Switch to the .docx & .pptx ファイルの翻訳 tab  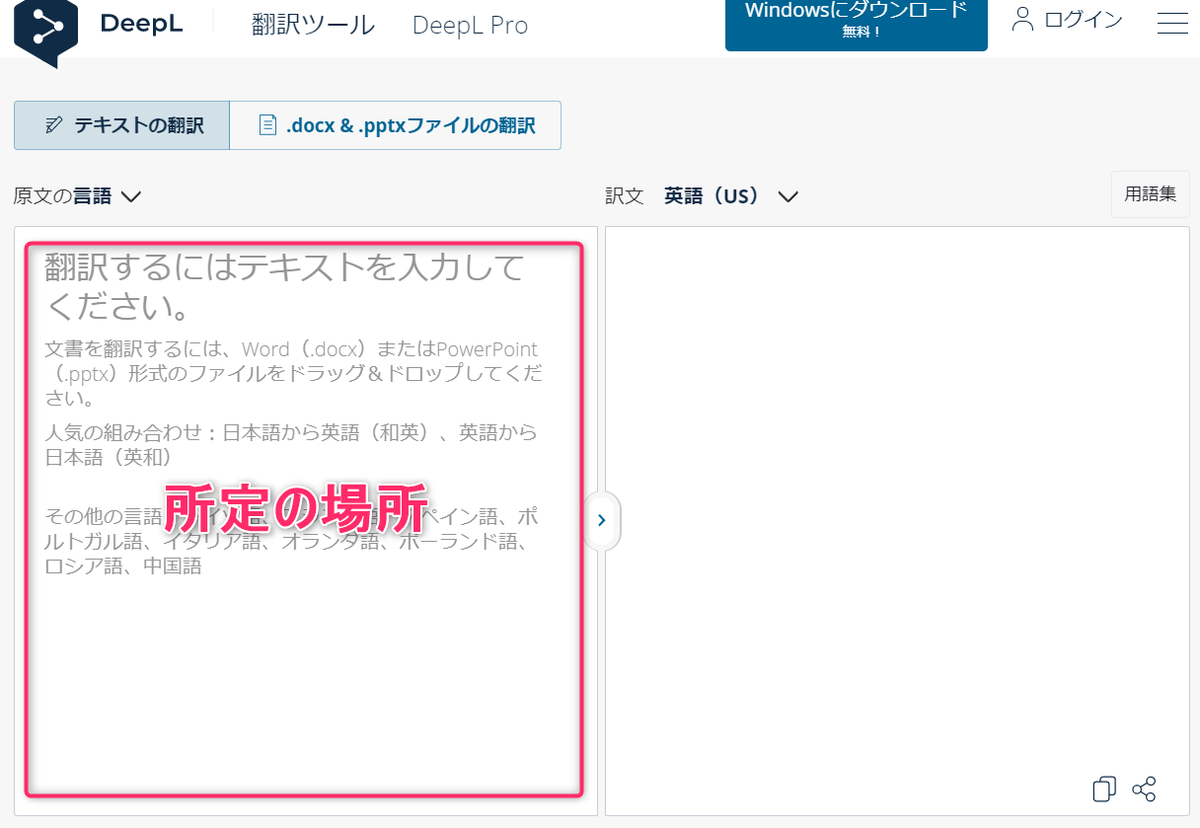pos(396,125)
